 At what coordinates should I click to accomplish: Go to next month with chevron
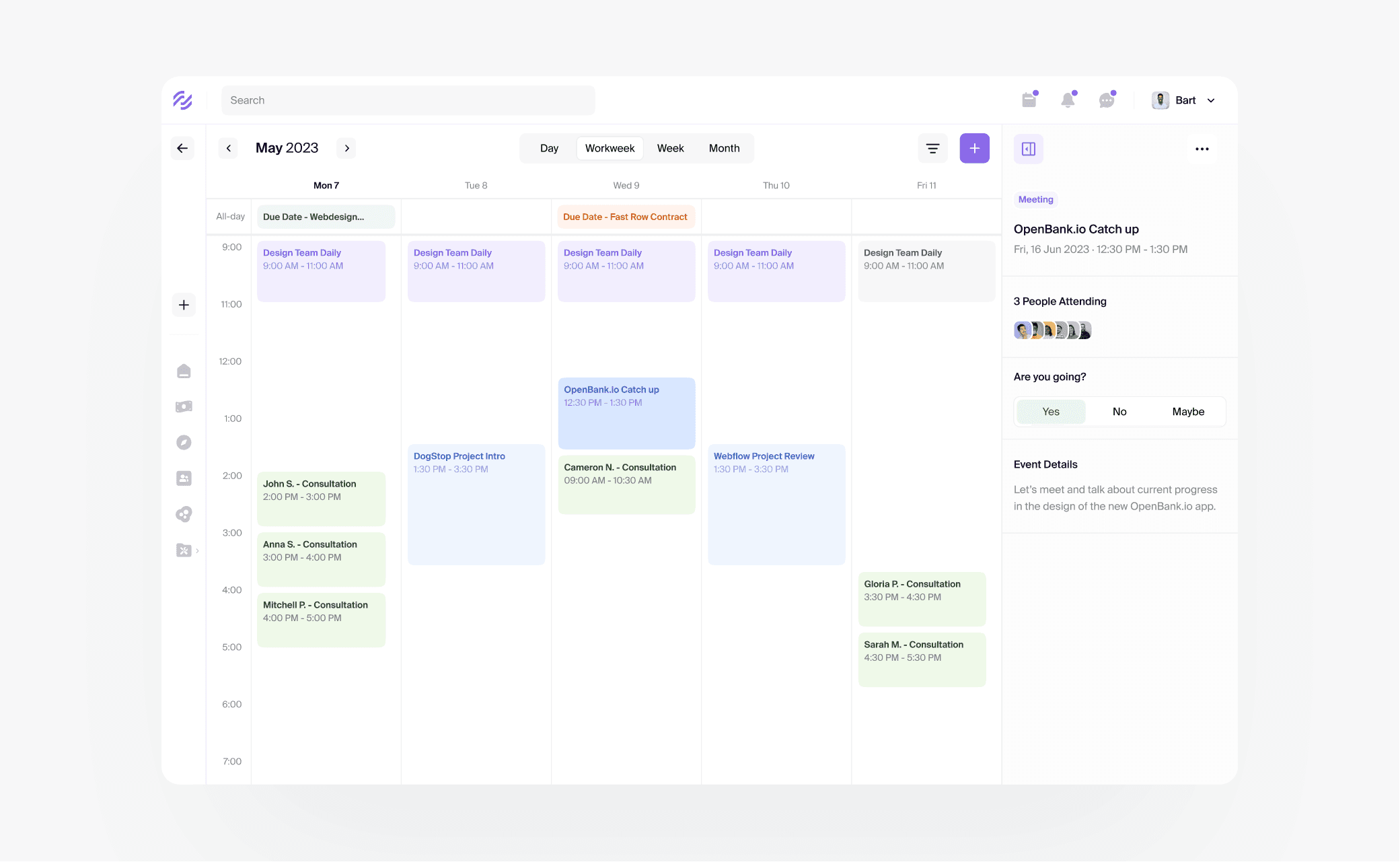coord(346,148)
